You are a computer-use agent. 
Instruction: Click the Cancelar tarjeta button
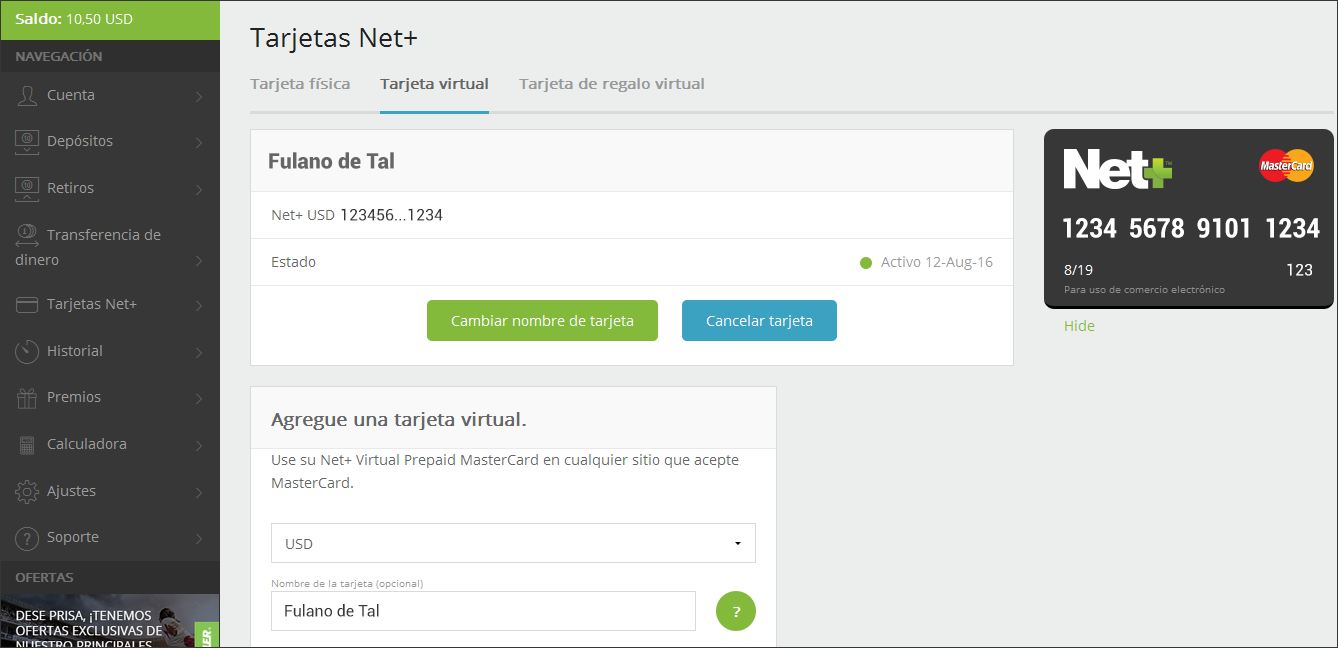tap(759, 321)
